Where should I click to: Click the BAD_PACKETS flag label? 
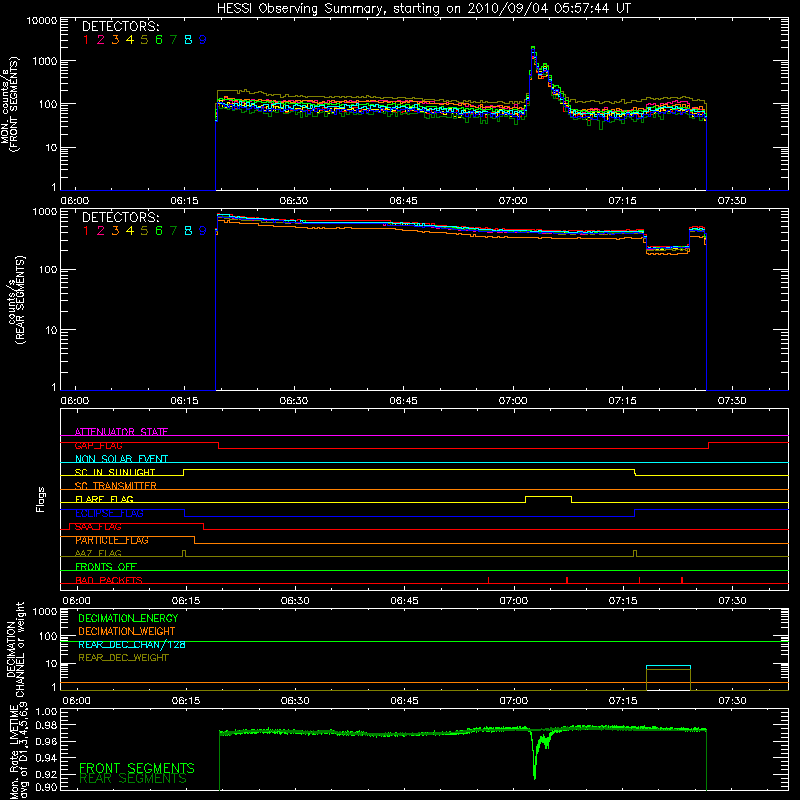click(x=109, y=580)
